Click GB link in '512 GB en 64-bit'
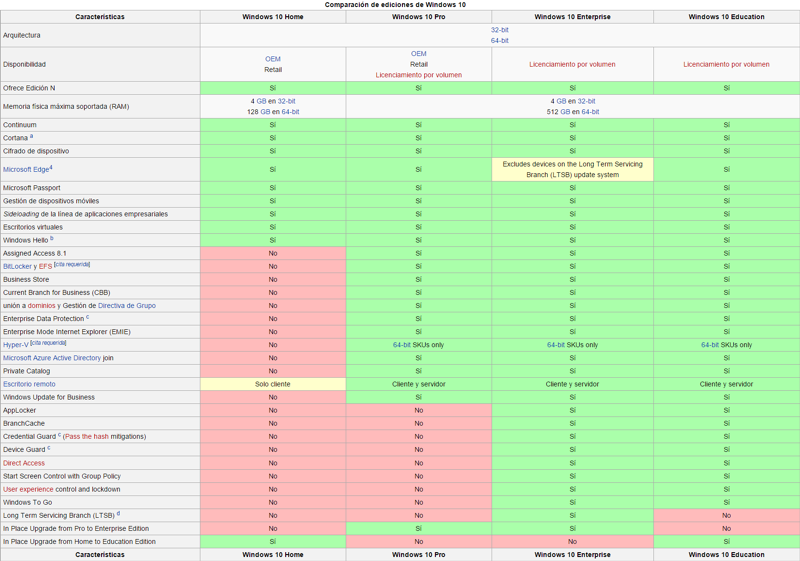Viewport: 800px width, 561px height. pos(565,112)
